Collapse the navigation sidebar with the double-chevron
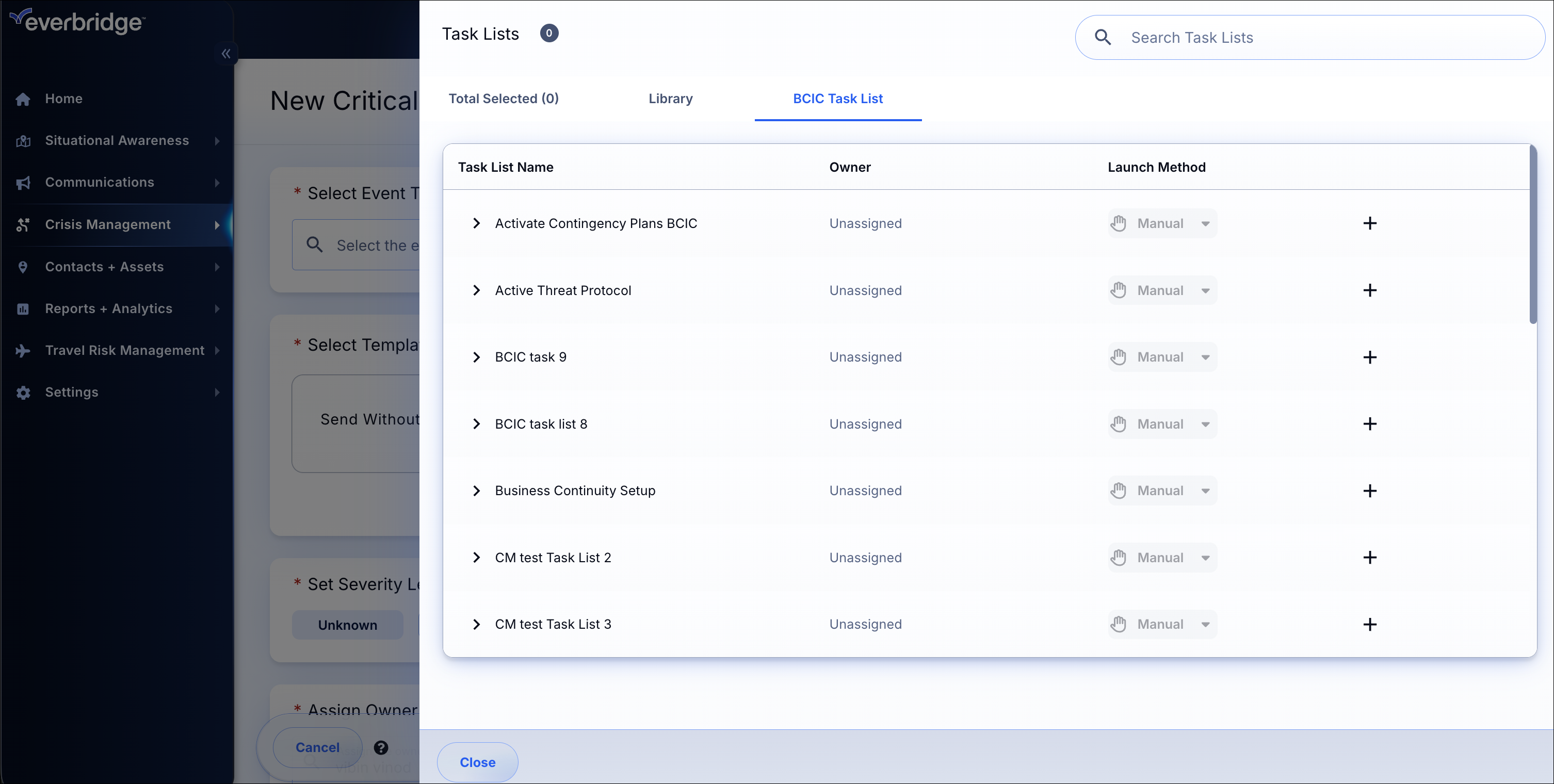The height and width of the screenshot is (784, 1554). [225, 54]
